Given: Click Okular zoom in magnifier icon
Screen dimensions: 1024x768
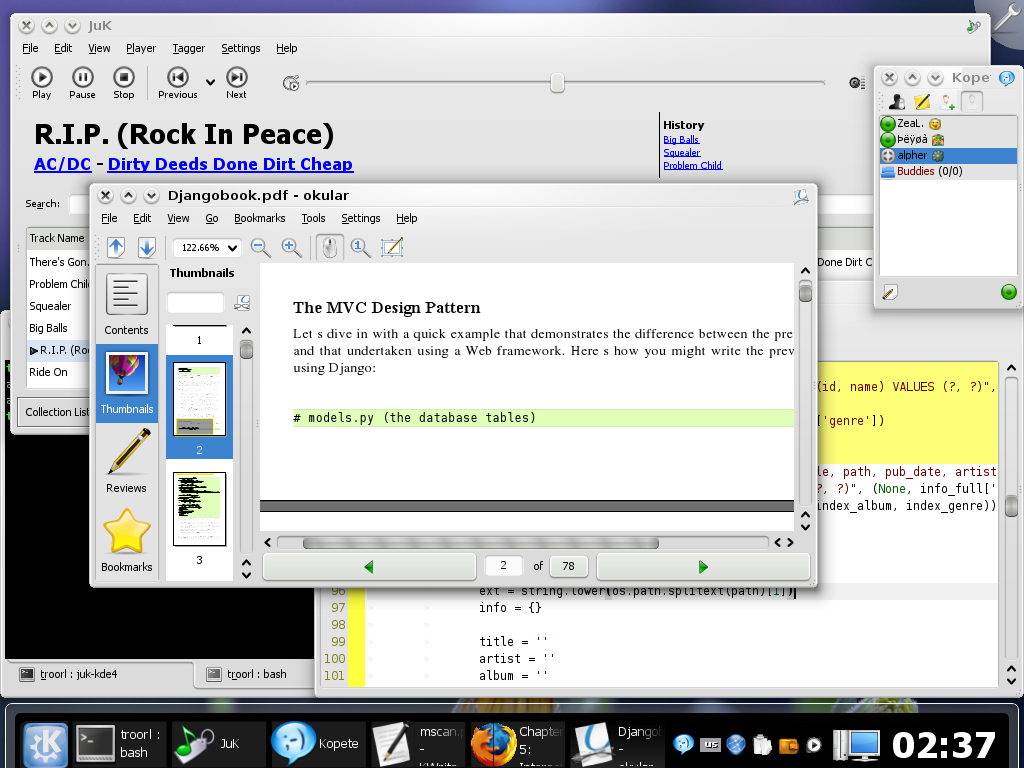Looking at the screenshot, I should point(291,248).
